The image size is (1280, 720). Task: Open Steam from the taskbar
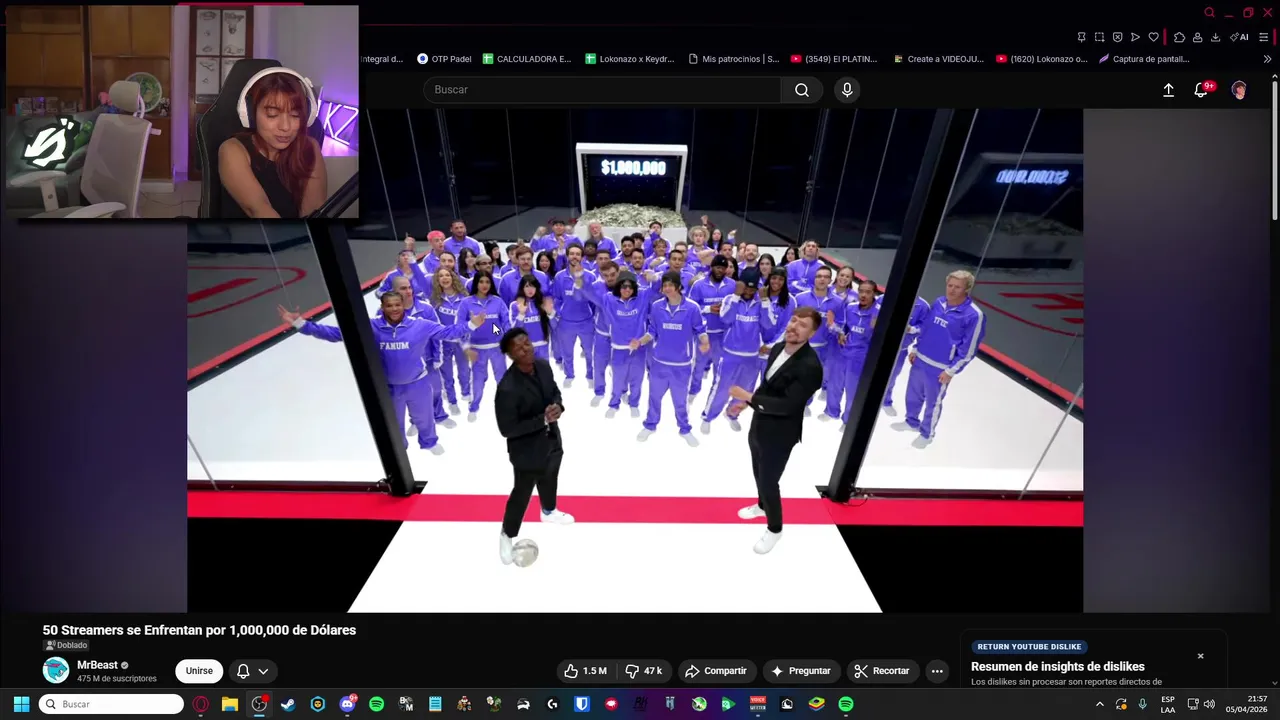pyautogui.click(x=288, y=704)
